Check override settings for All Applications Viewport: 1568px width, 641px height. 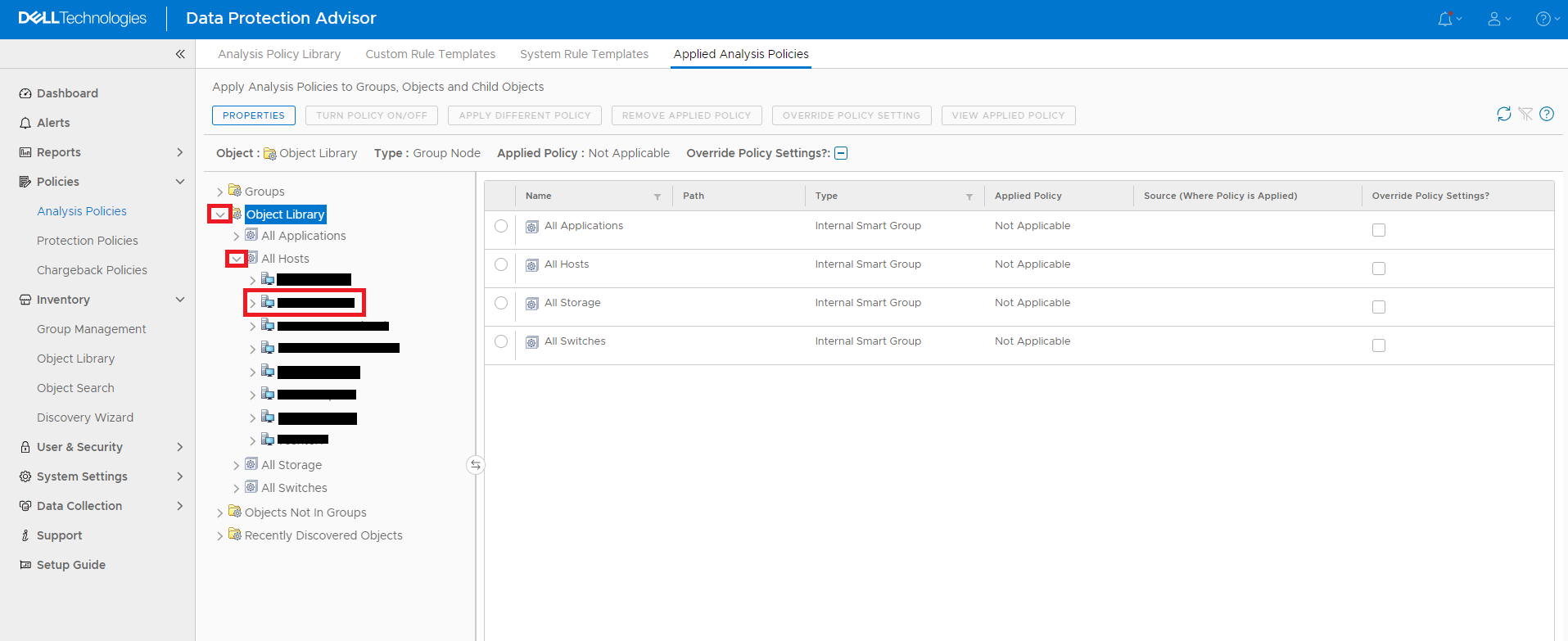1379,230
